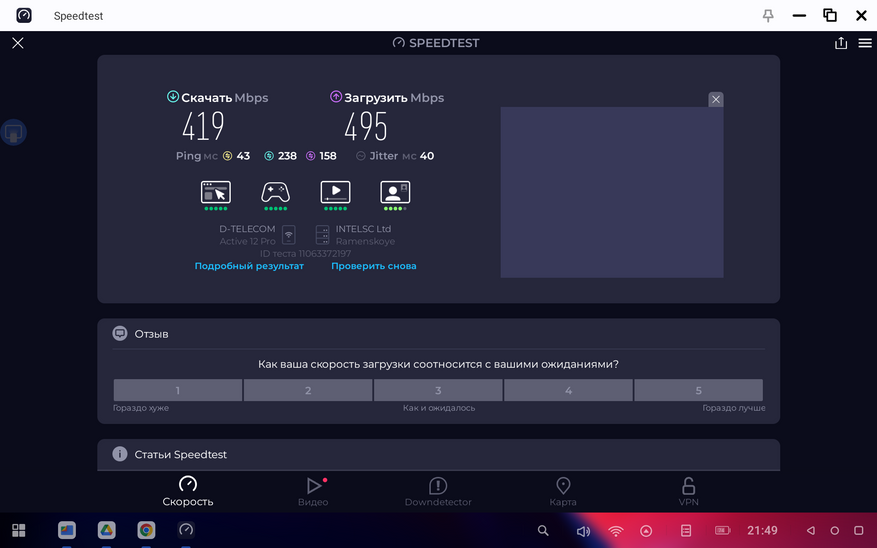This screenshot has height=548, width=877.
Task: Click the Статьи Speedtest info icon
Action: [120, 454]
